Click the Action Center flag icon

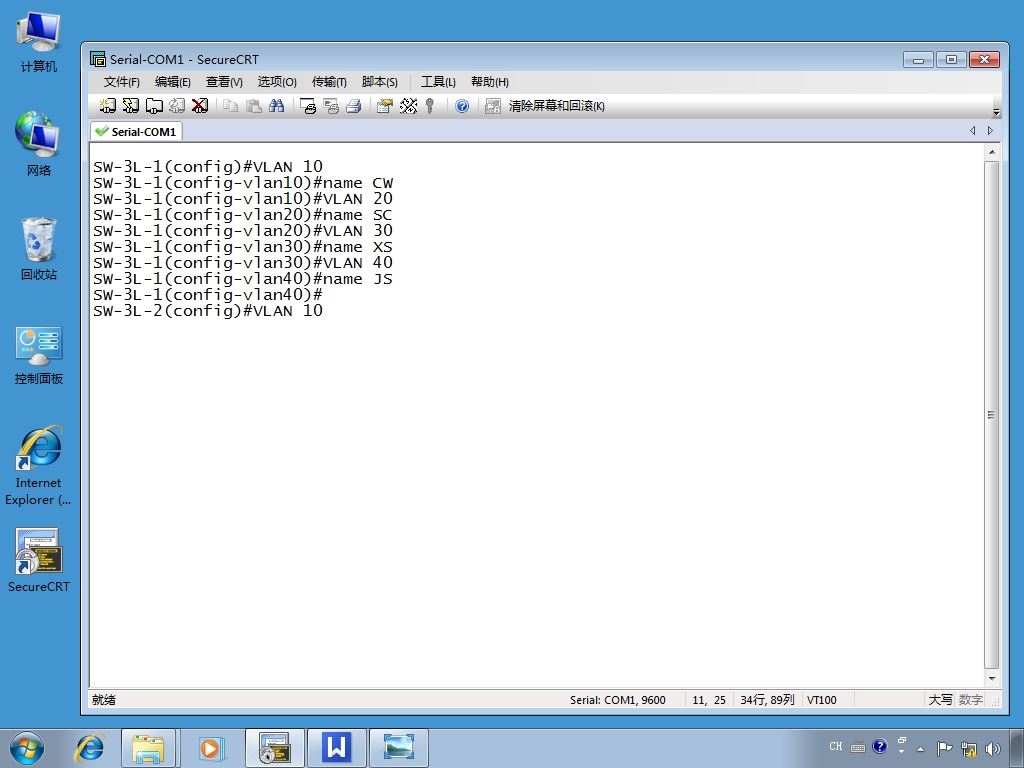click(944, 748)
